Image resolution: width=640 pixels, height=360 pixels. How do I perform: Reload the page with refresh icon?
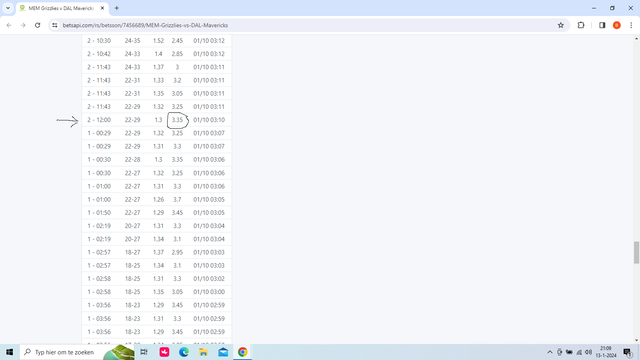38,25
